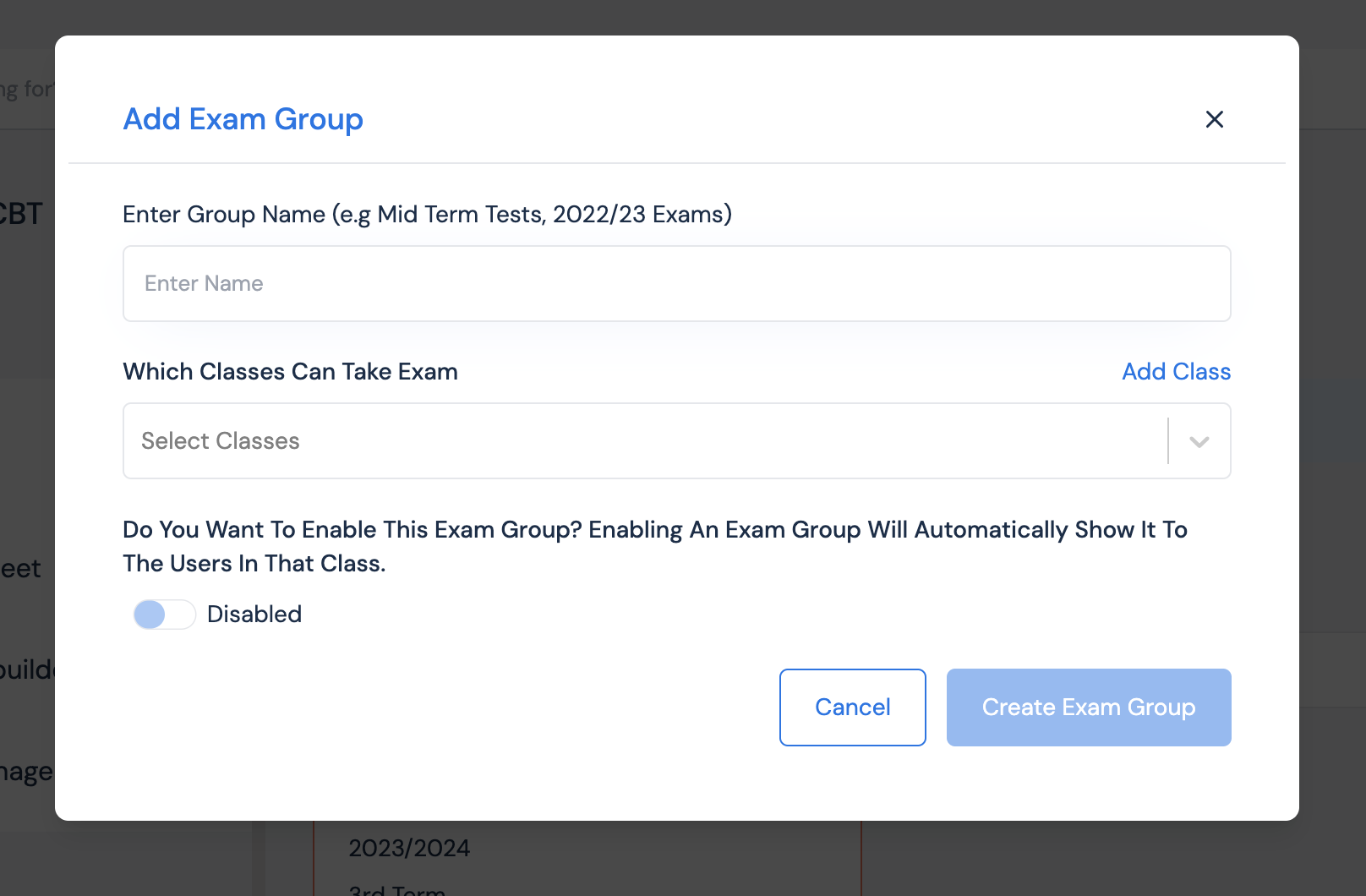Select partially hidden sidebar item ending in 'eet'
Viewport: 1366px width, 896px height.
21,569
